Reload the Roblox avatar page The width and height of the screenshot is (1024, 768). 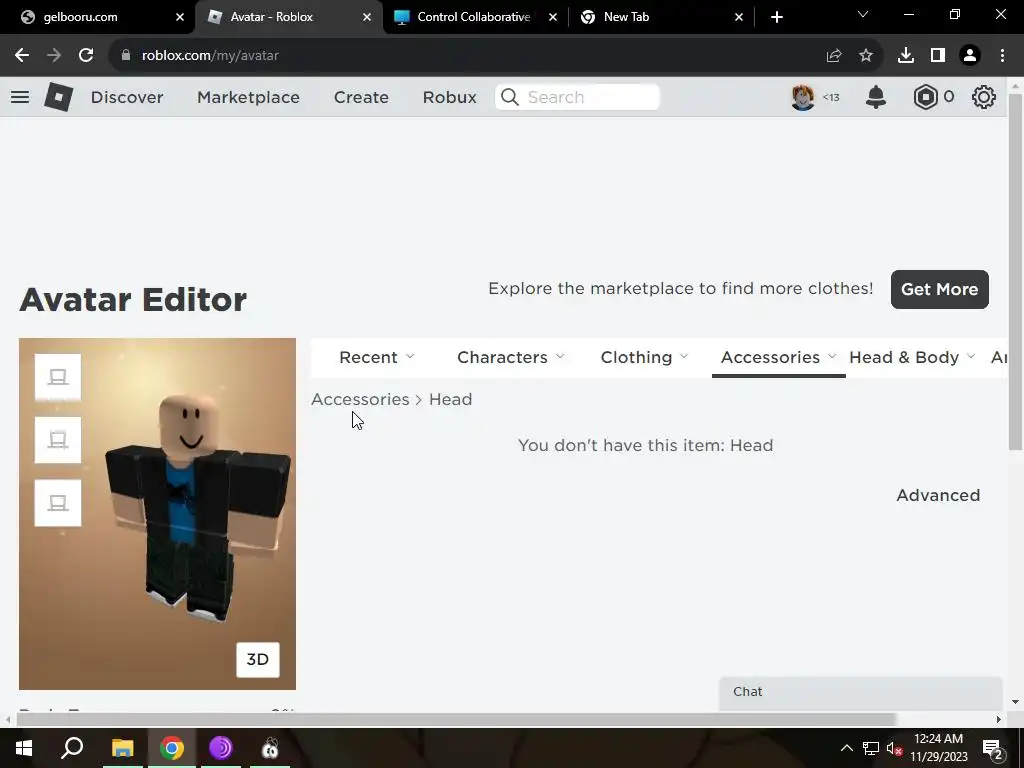tap(86, 56)
